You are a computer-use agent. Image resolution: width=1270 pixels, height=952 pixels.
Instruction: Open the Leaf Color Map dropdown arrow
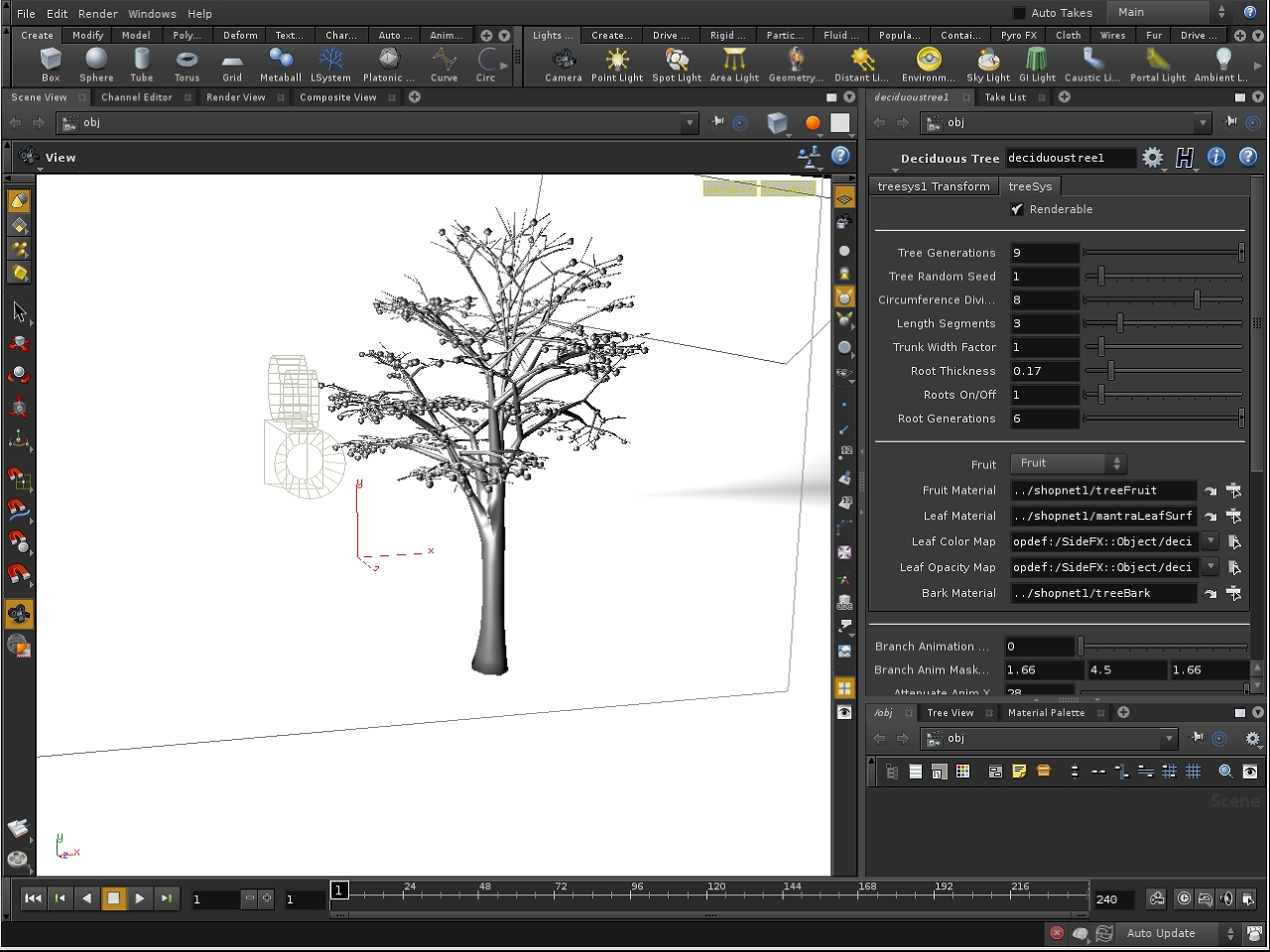coord(1210,540)
